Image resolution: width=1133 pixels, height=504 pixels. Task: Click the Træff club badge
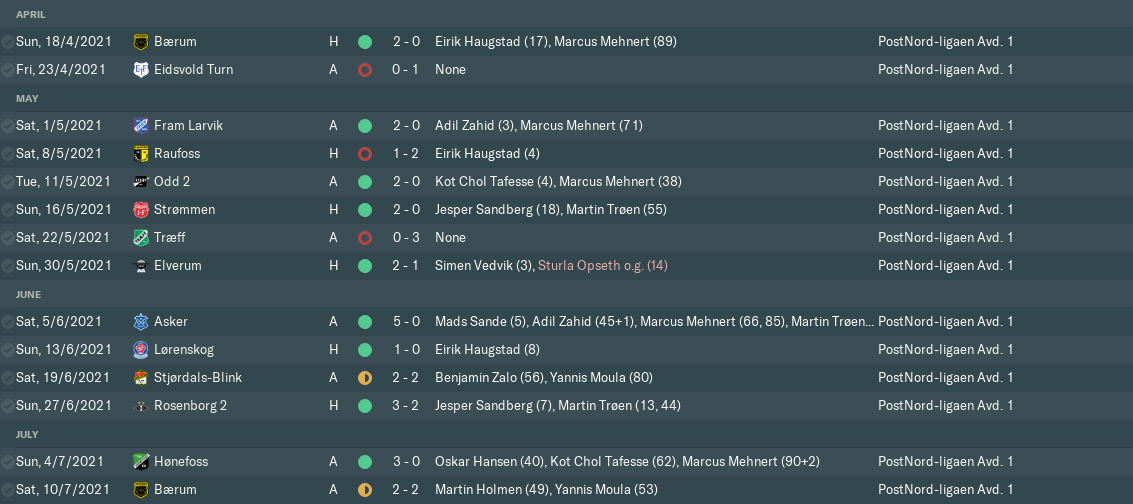click(x=140, y=238)
